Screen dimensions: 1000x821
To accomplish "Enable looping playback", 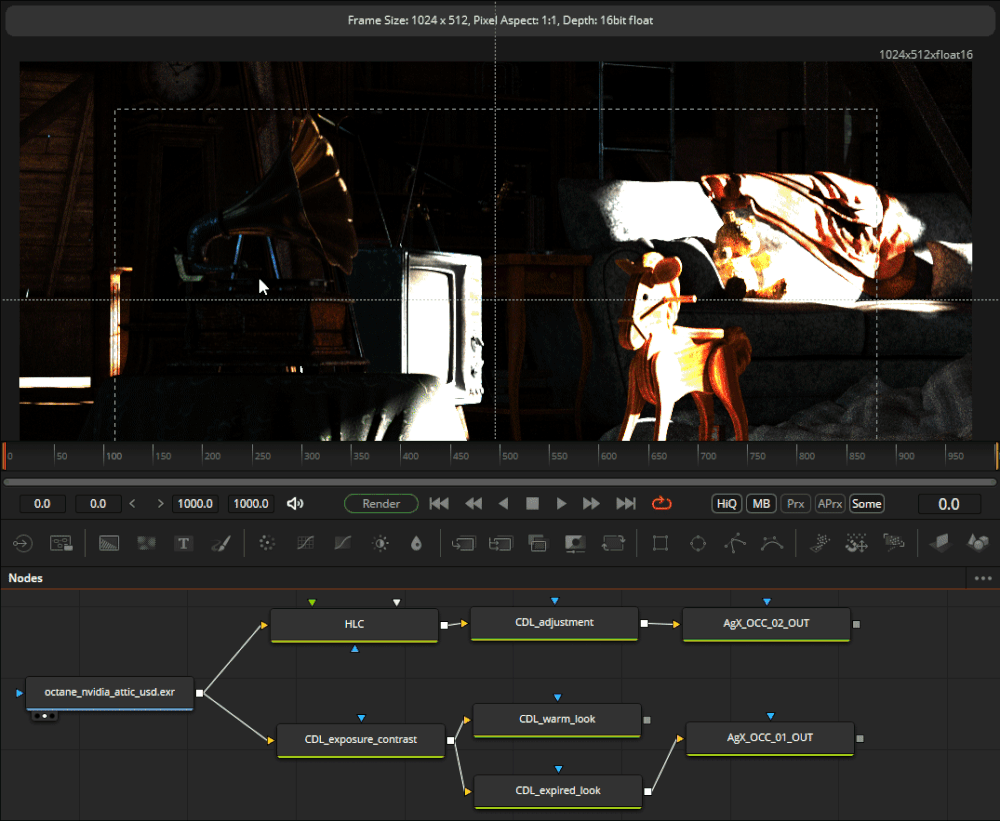I will [x=661, y=503].
